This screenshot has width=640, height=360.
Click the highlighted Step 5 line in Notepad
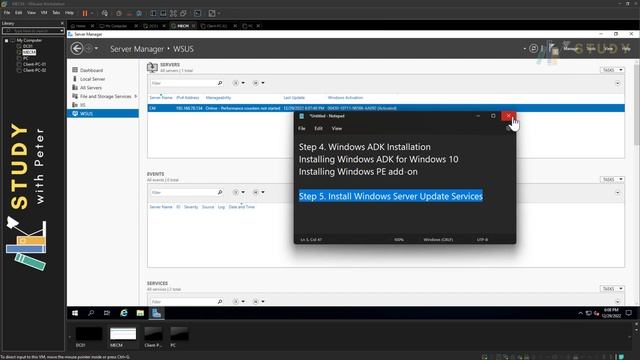[391, 196]
